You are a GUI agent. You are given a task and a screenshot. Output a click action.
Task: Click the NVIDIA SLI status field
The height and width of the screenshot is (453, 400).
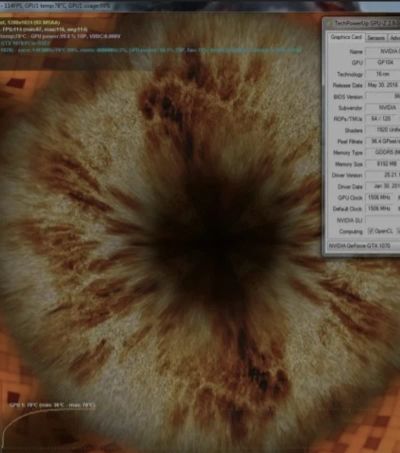[383, 220]
